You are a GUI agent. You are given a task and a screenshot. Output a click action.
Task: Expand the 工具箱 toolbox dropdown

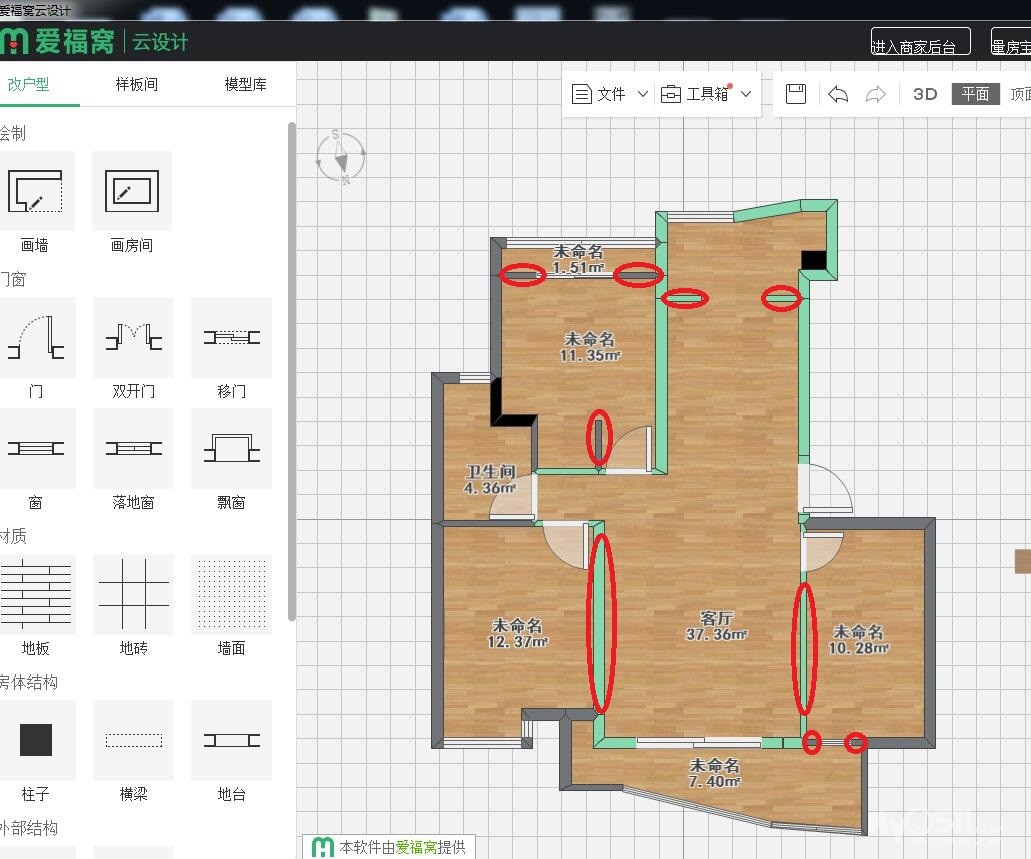705,94
